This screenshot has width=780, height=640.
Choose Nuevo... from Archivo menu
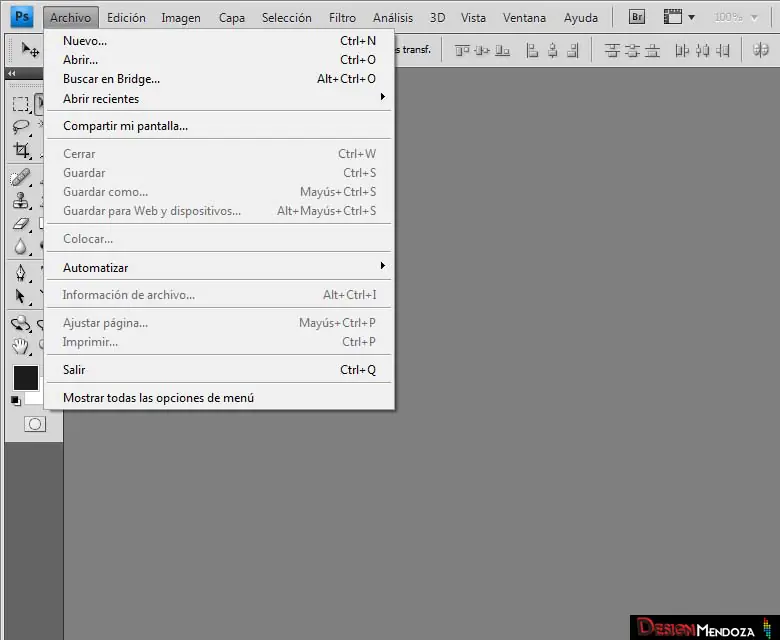pyautogui.click(x=219, y=41)
